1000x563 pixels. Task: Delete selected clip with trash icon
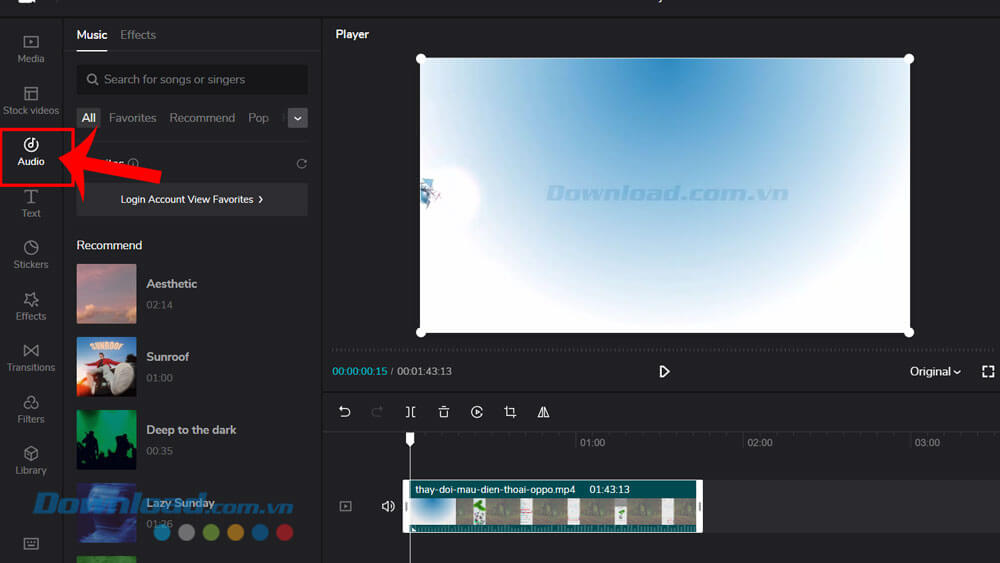pyautogui.click(x=444, y=412)
